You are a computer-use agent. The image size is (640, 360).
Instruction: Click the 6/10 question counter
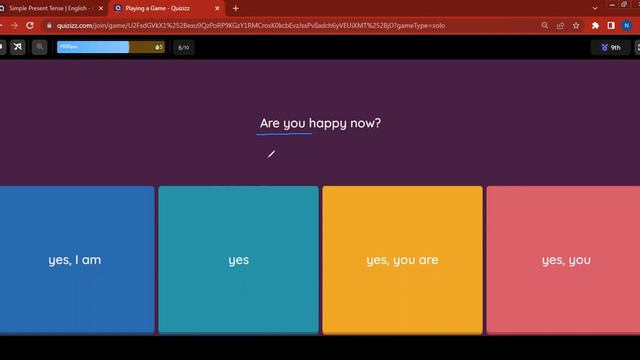coord(184,47)
